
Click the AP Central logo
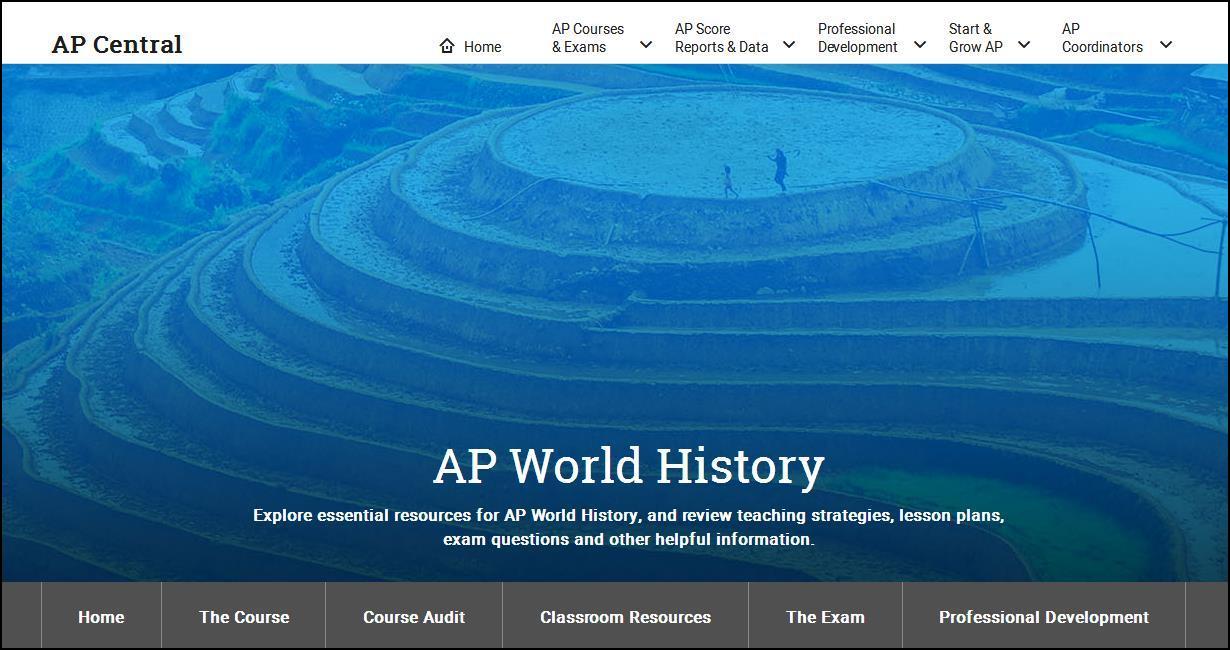click(x=117, y=44)
